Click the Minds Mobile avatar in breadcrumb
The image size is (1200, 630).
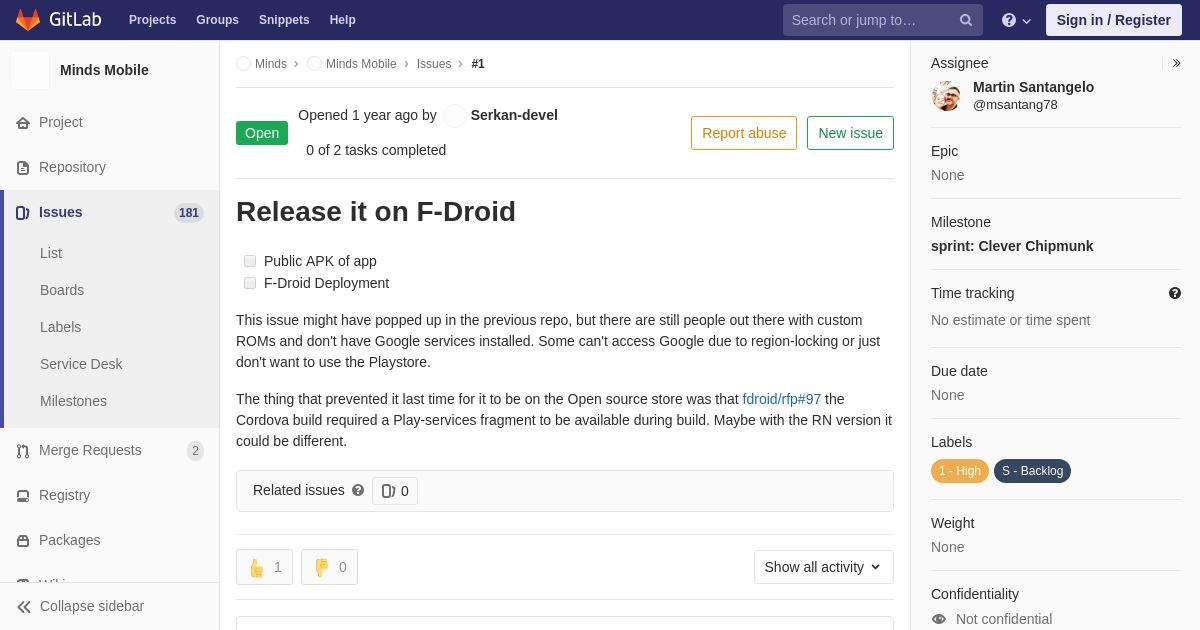315,64
